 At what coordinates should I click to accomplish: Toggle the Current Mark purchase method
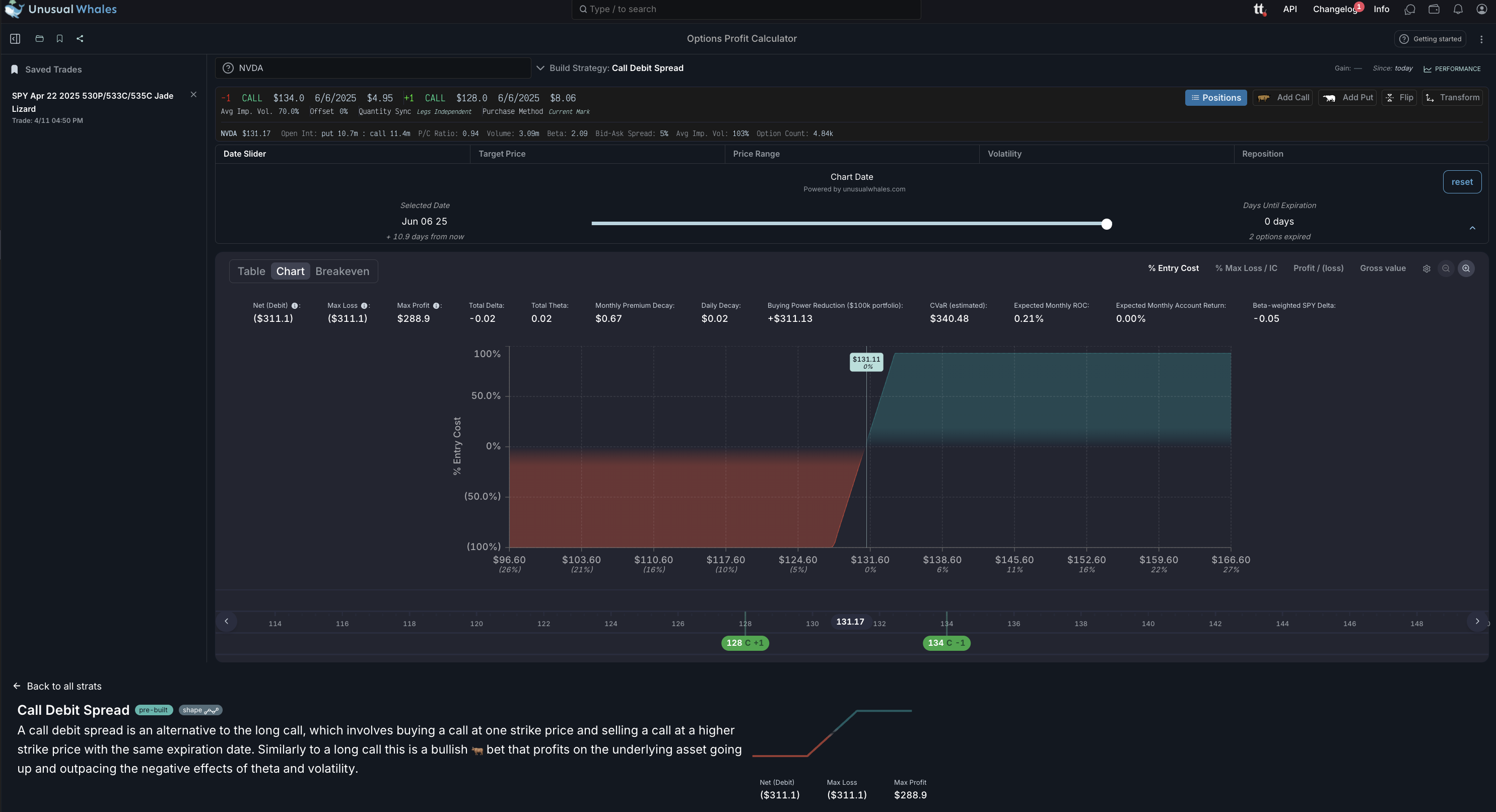[569, 112]
